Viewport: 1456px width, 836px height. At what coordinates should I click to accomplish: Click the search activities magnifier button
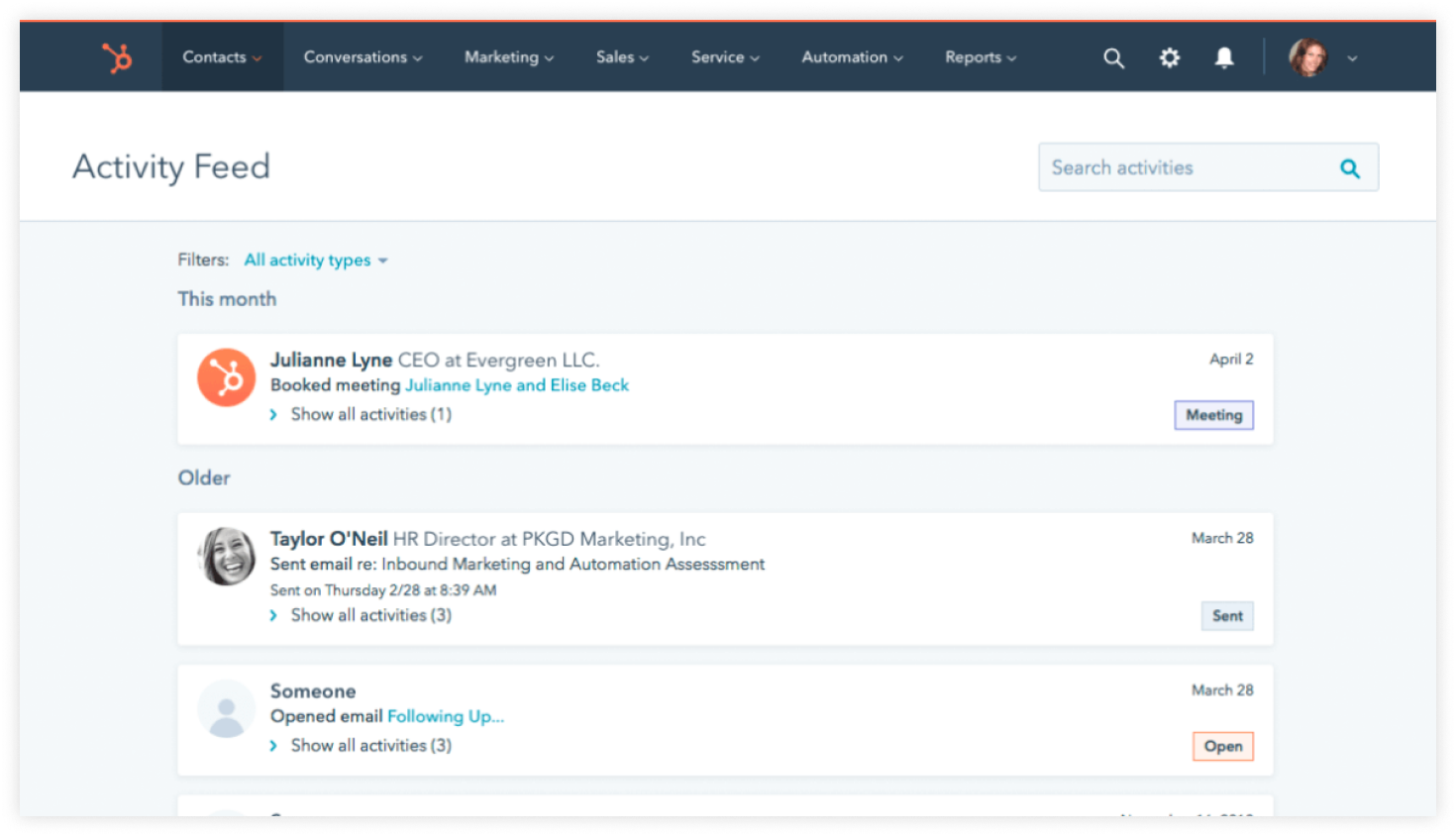pyautogui.click(x=1349, y=168)
